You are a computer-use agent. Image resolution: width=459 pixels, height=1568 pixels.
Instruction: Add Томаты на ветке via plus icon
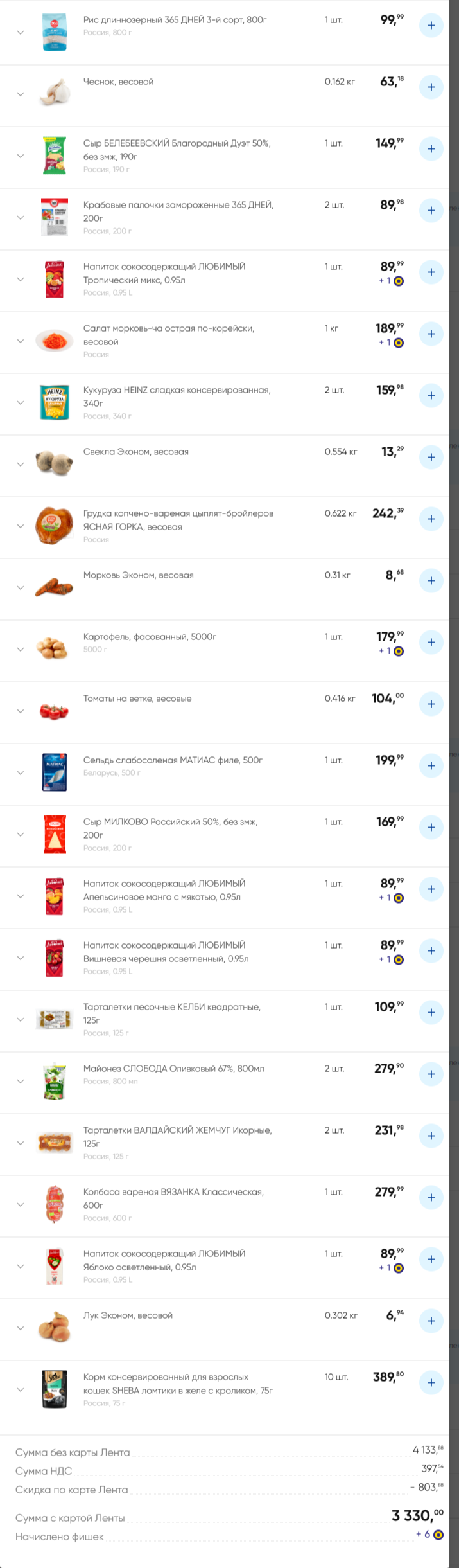[431, 704]
